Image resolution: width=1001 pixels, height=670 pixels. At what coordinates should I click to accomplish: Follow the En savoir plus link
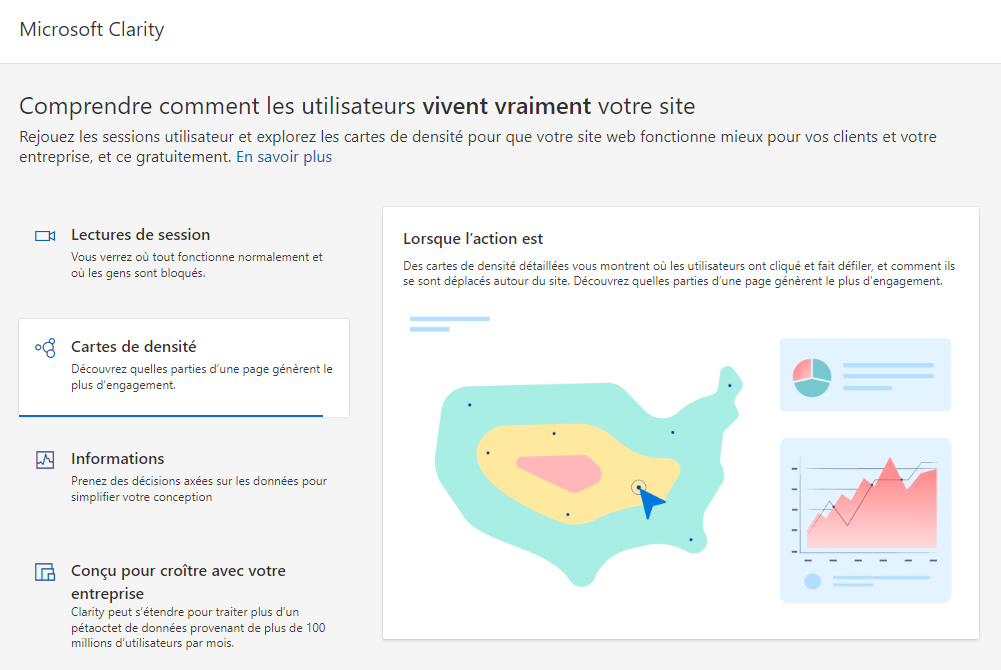click(x=284, y=157)
